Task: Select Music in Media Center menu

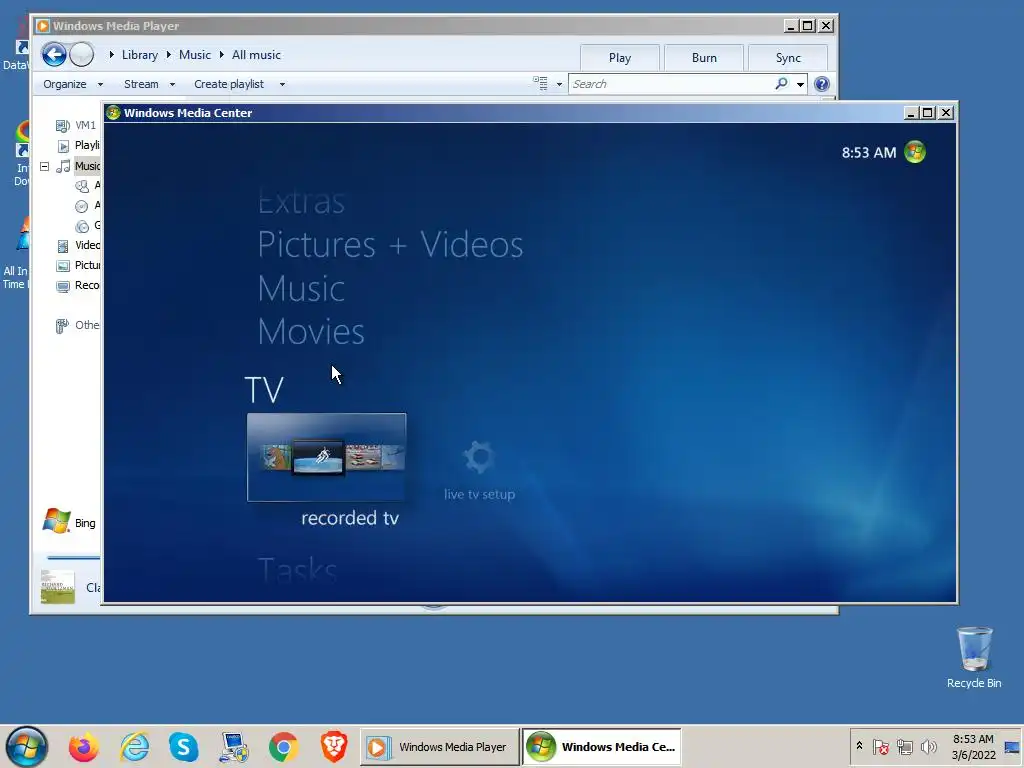Action: [301, 289]
